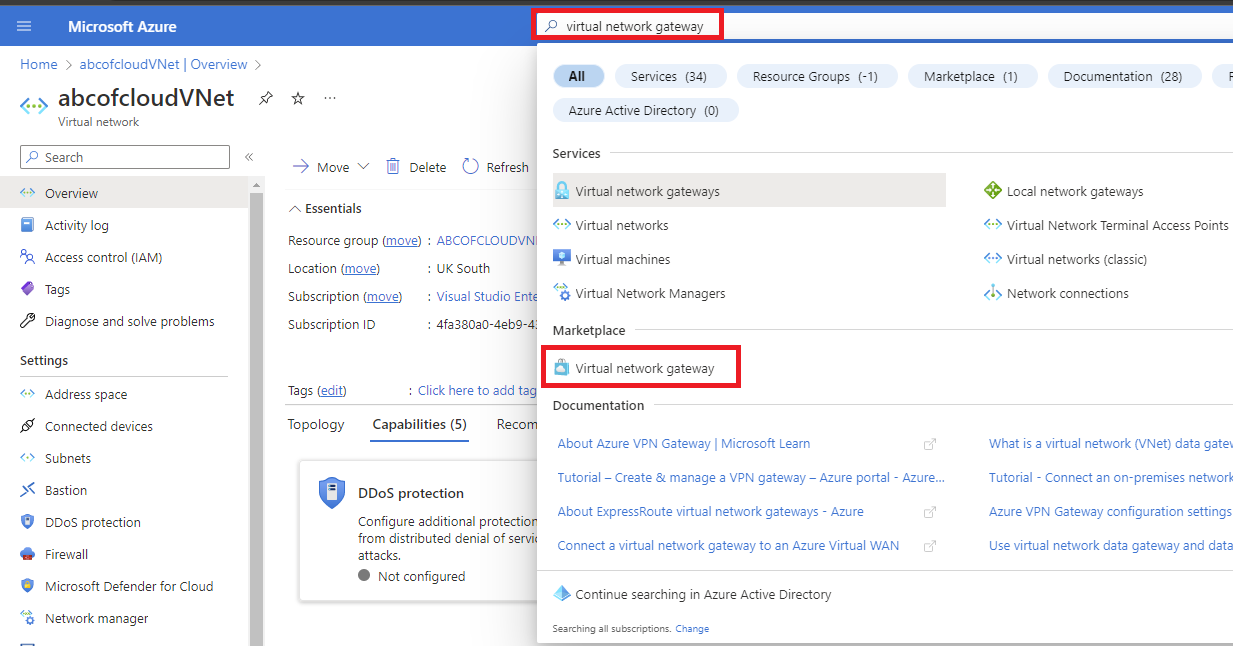Collapse the left sidebar menu
This screenshot has height=646, width=1233.
pyautogui.click(x=249, y=157)
